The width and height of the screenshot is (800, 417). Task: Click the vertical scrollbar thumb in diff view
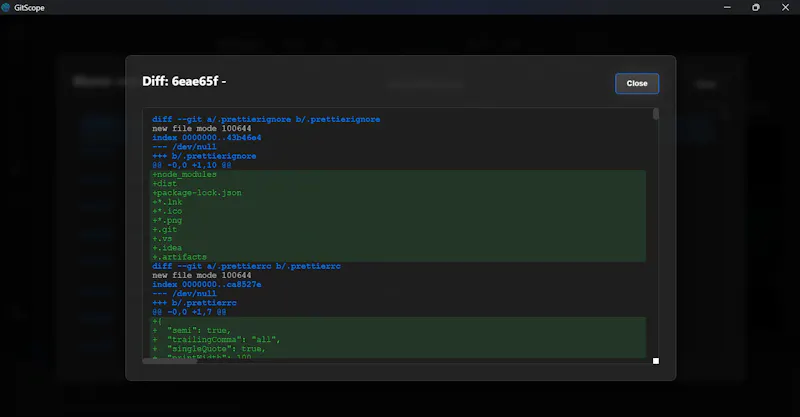(656, 114)
